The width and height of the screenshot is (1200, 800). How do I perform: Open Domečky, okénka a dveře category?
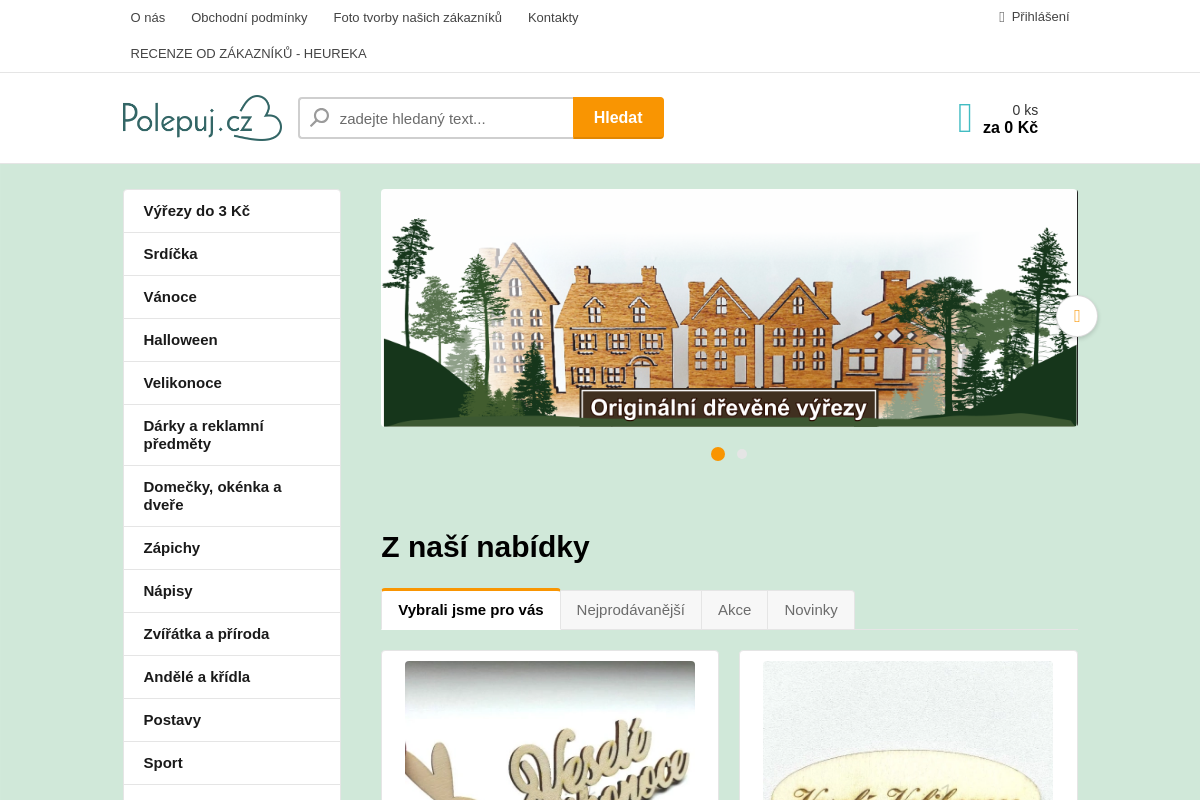pyautogui.click(x=232, y=496)
